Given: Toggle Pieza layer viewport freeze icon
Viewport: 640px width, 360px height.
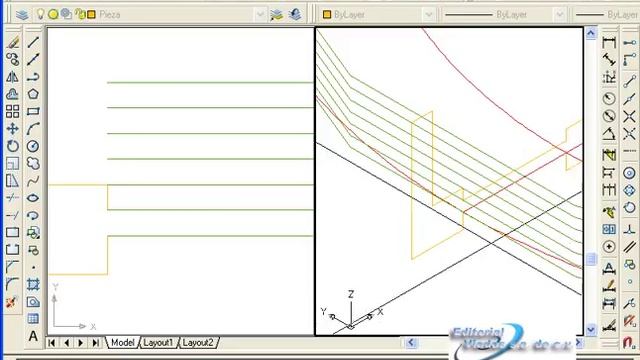Looking at the screenshot, I should 66,14.
